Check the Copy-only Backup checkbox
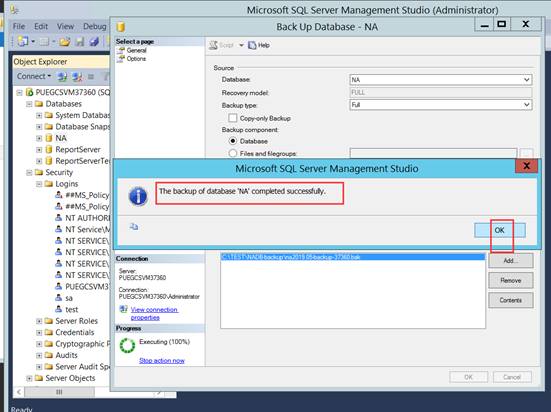 (233, 118)
